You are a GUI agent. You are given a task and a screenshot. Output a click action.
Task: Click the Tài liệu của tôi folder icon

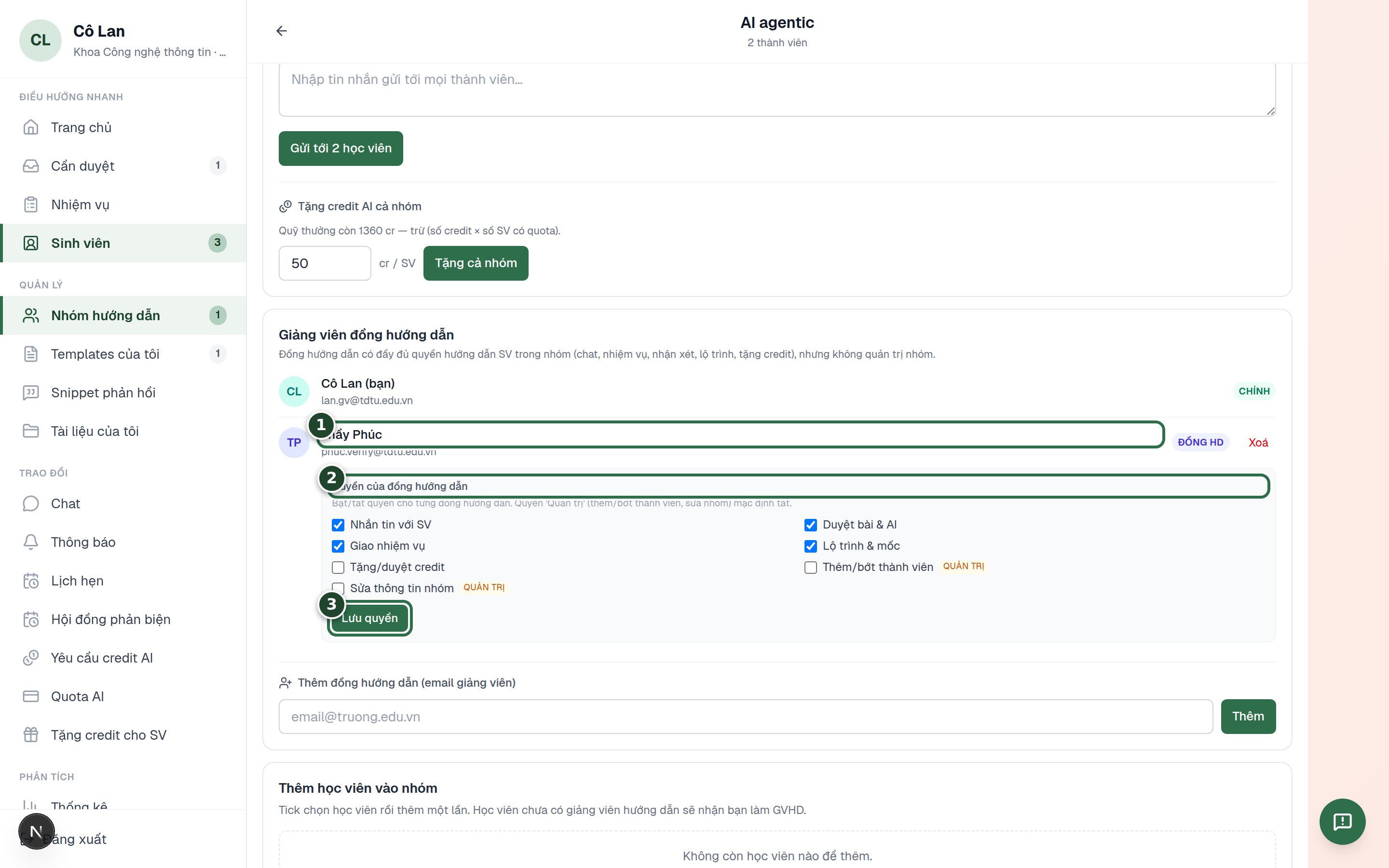coord(31,431)
